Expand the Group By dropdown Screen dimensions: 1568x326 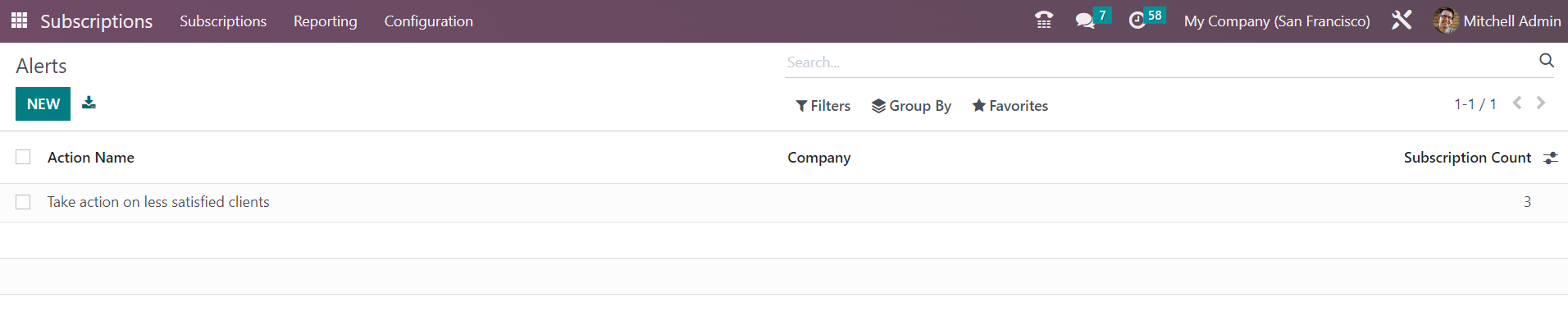click(911, 106)
